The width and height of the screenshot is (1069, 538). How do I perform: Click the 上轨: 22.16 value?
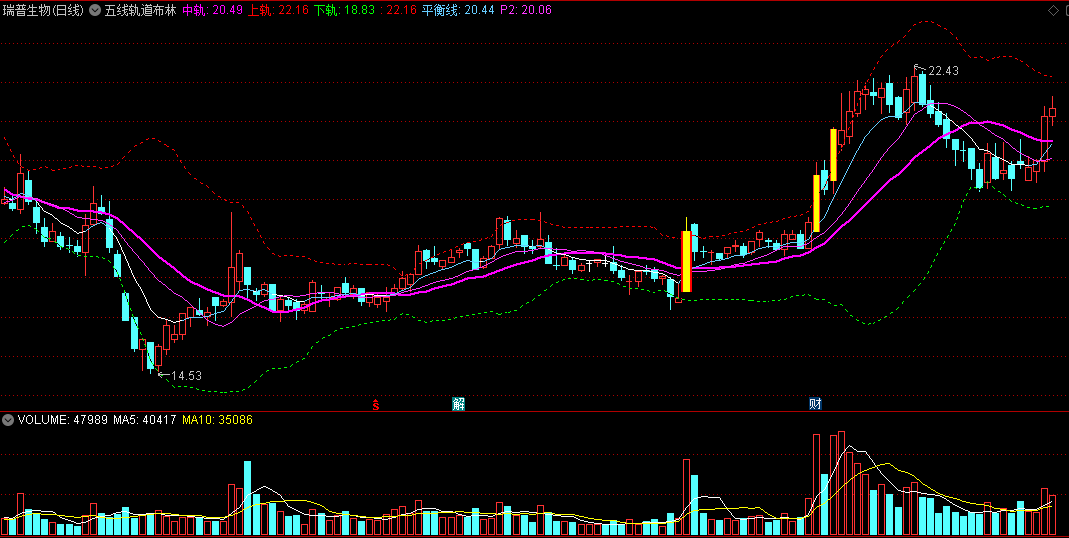click(278, 10)
